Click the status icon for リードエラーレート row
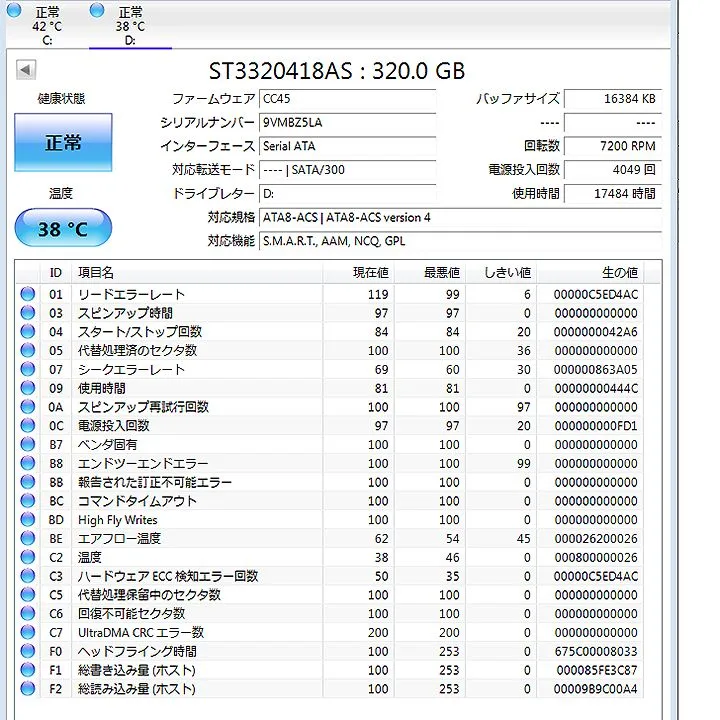The image size is (720, 720). (x=27, y=295)
